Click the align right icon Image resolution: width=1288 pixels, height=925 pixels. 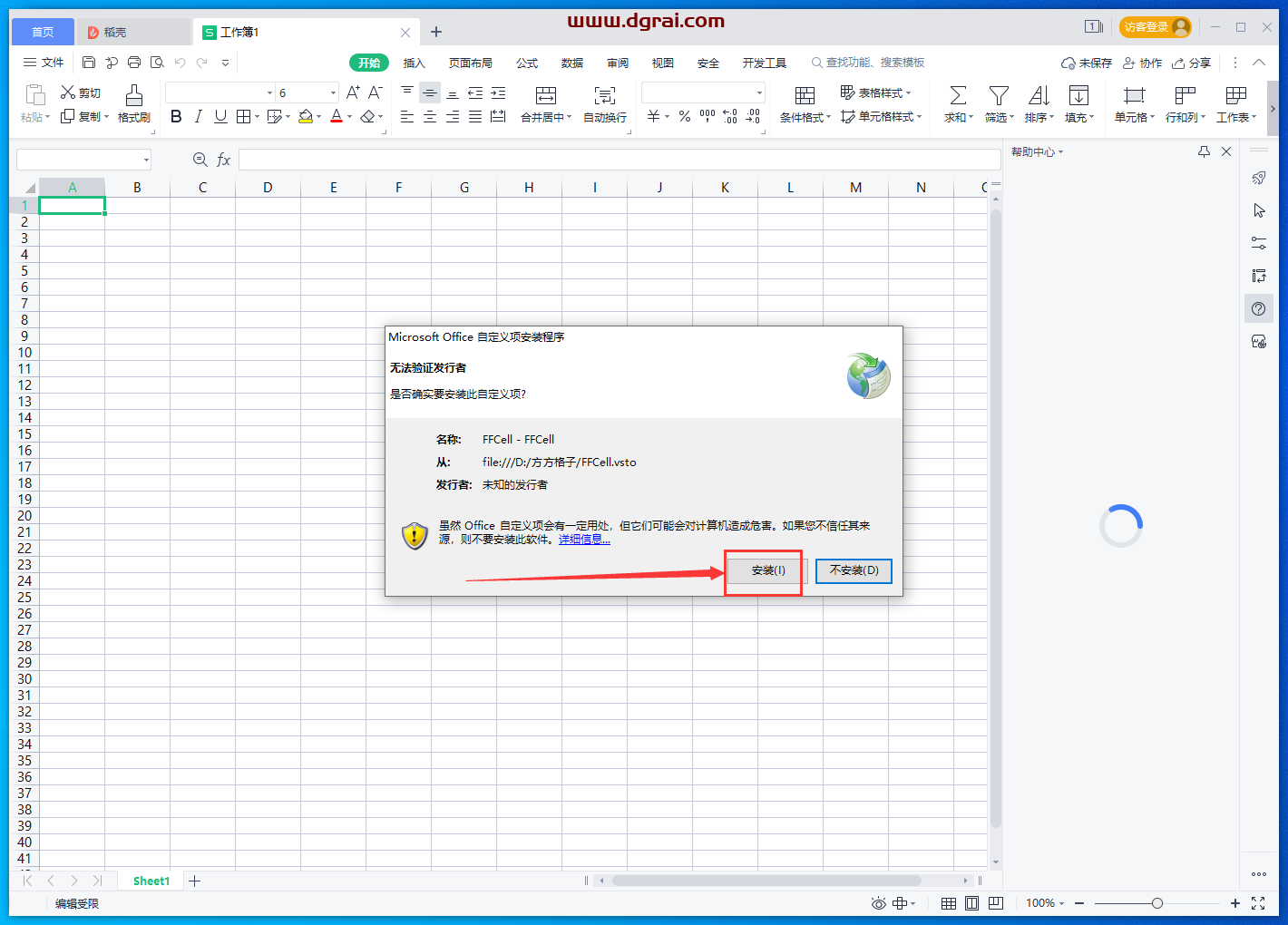click(453, 116)
